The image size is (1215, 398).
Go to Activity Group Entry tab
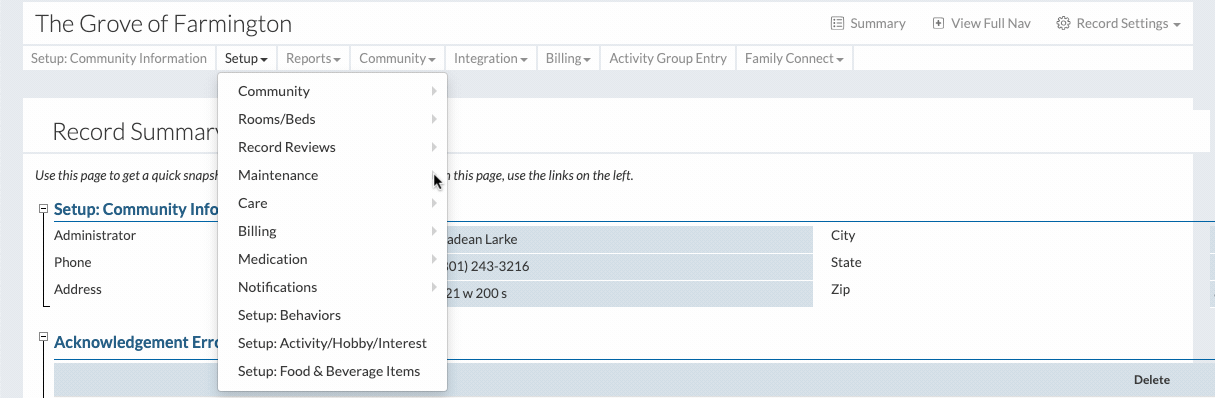coord(668,58)
